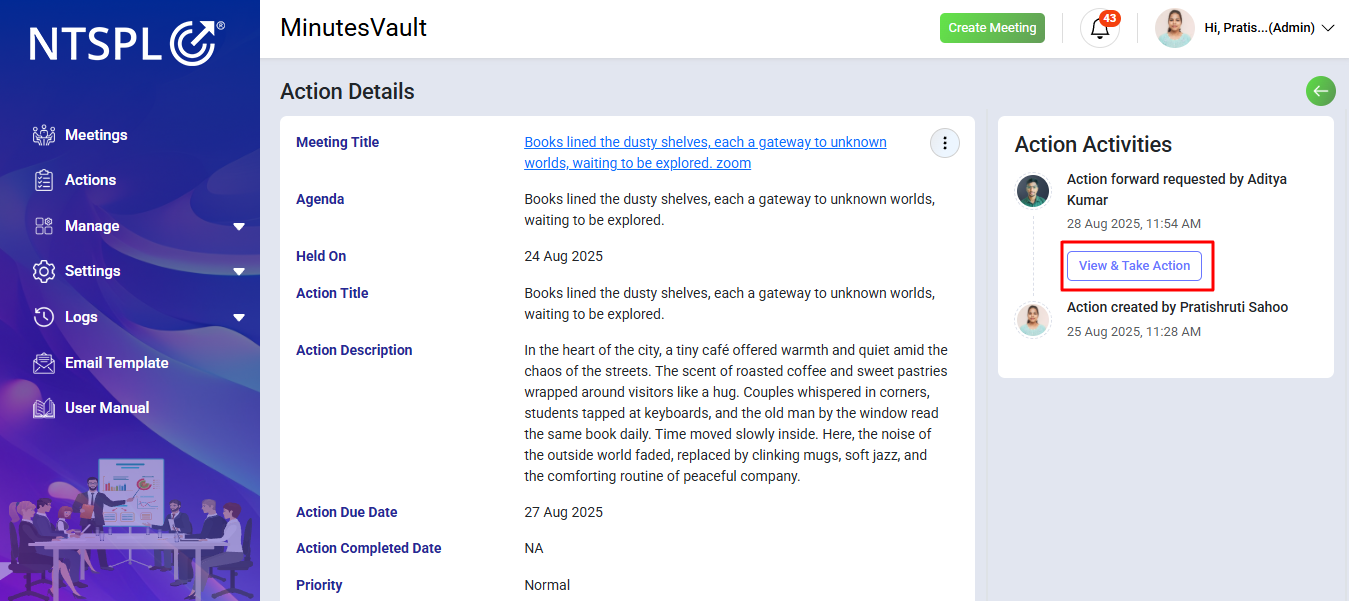Click the NTSPL logo
Image resolution: width=1349 pixels, height=601 pixels.
pos(127,44)
